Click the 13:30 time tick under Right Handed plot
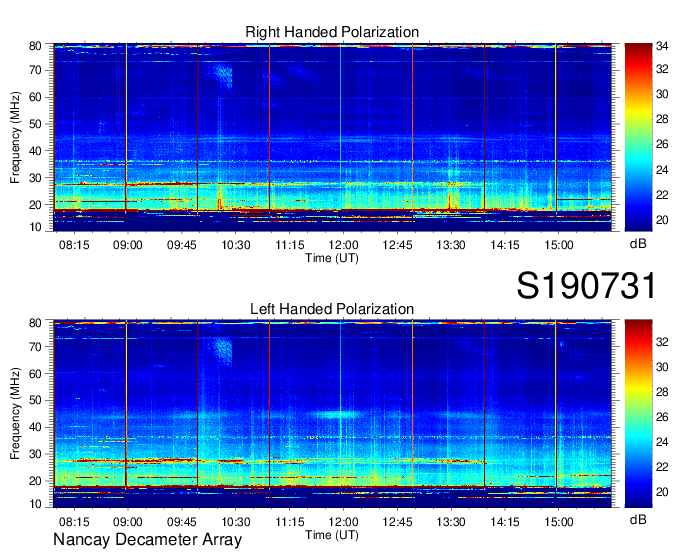Image resolution: width=680 pixels, height=552 pixels. [451, 245]
